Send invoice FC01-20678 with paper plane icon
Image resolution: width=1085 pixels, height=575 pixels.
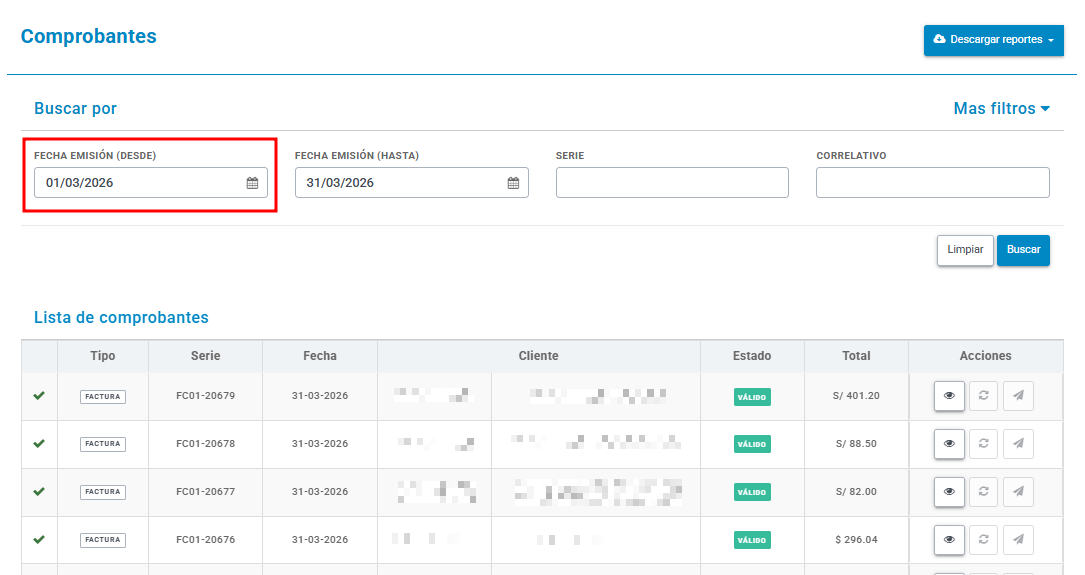pyautogui.click(x=1019, y=444)
